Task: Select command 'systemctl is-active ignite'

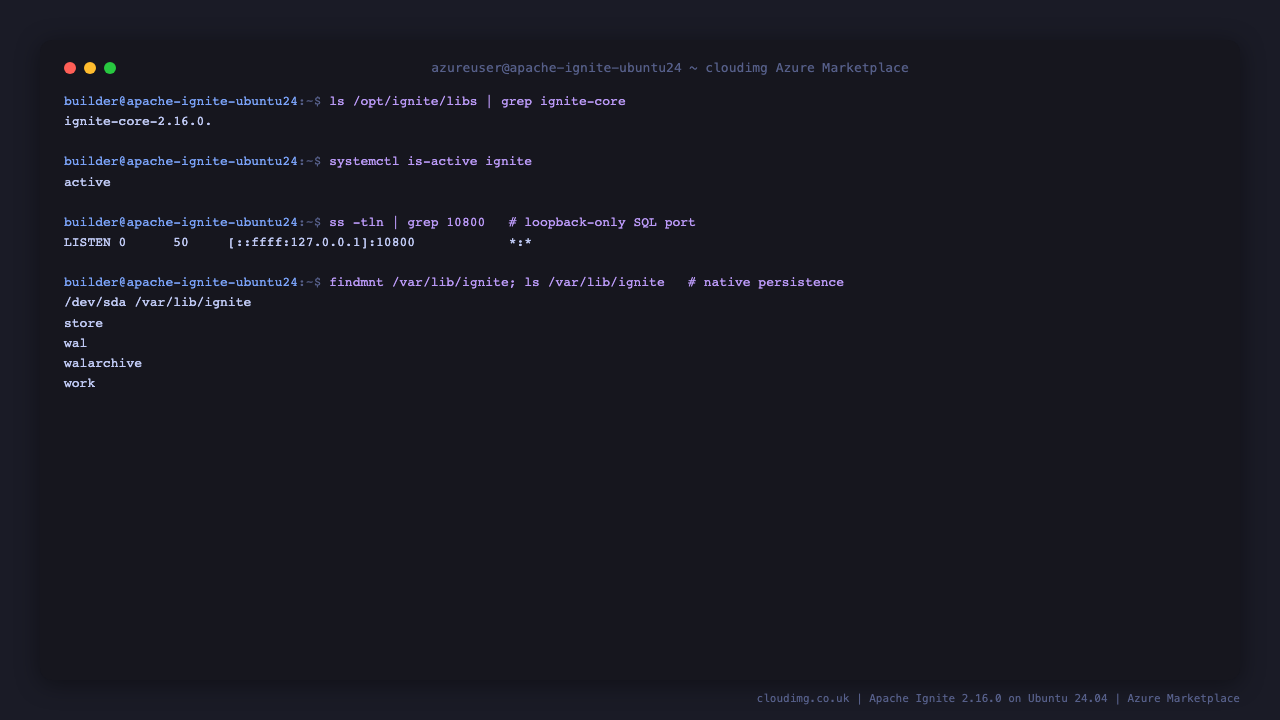Action: 430,162
